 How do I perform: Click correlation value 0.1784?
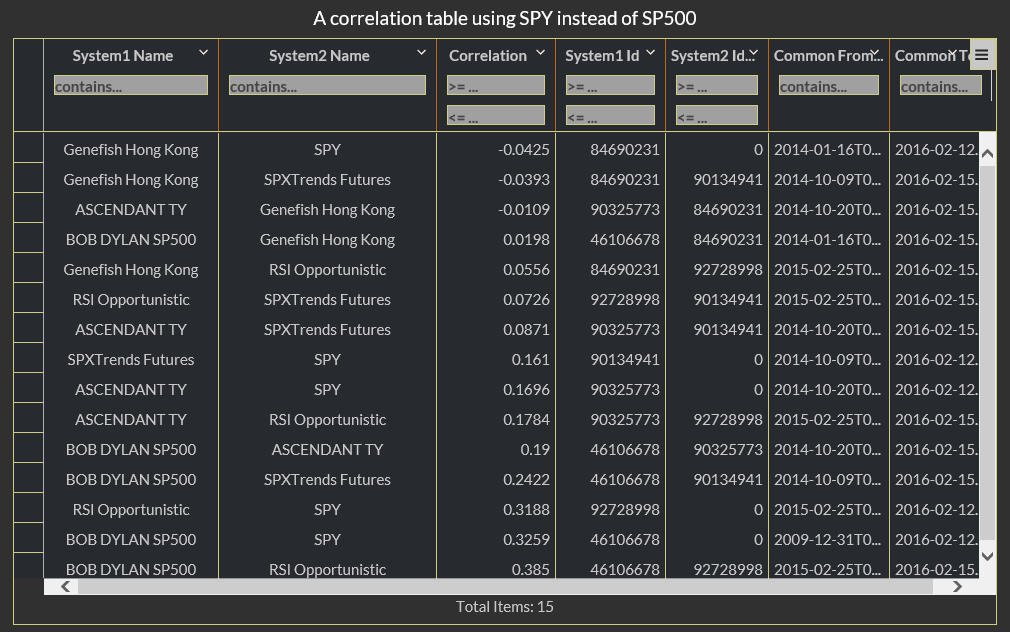pos(526,419)
